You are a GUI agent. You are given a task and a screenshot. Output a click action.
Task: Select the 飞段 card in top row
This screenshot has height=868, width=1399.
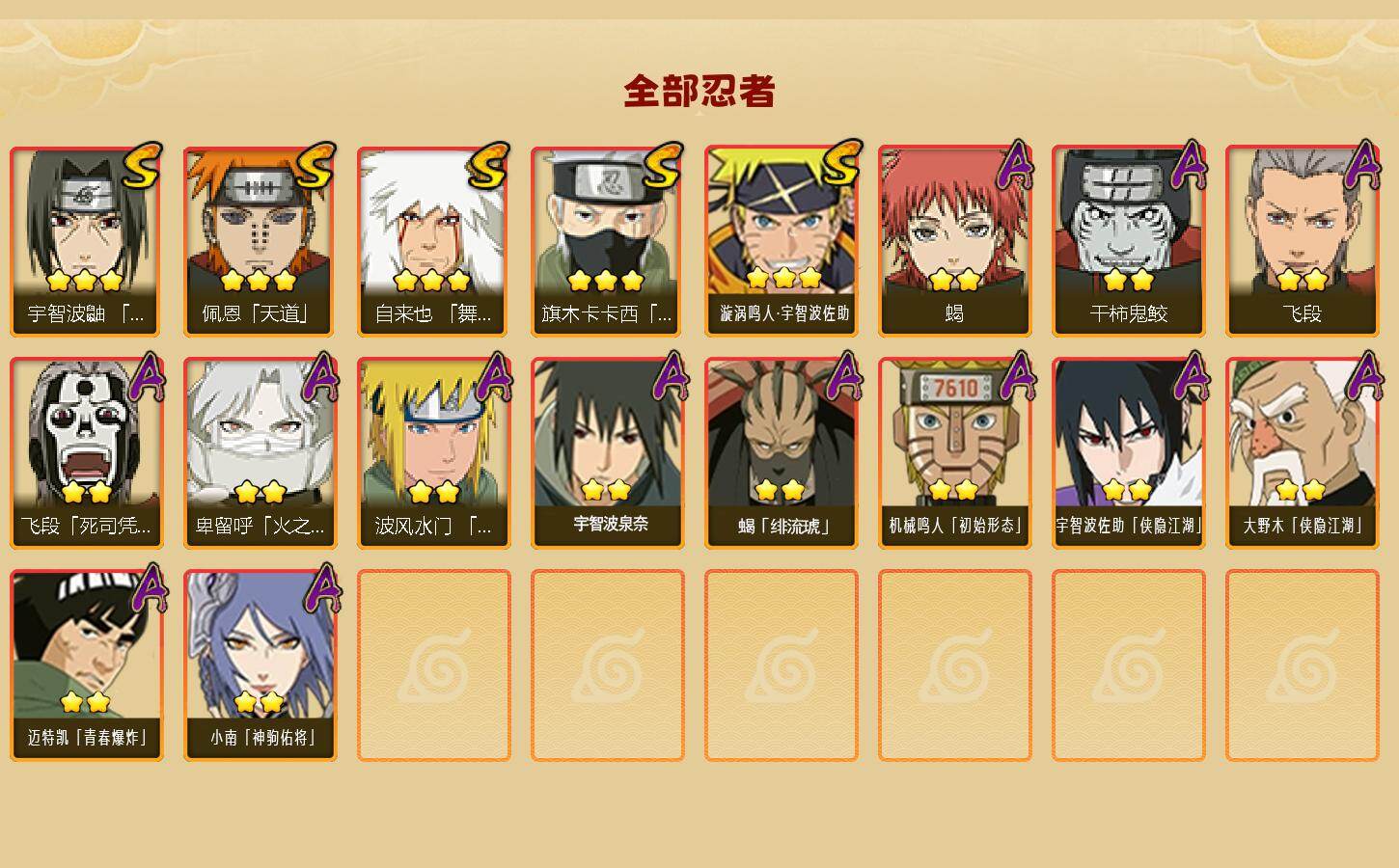[x=1302, y=241]
